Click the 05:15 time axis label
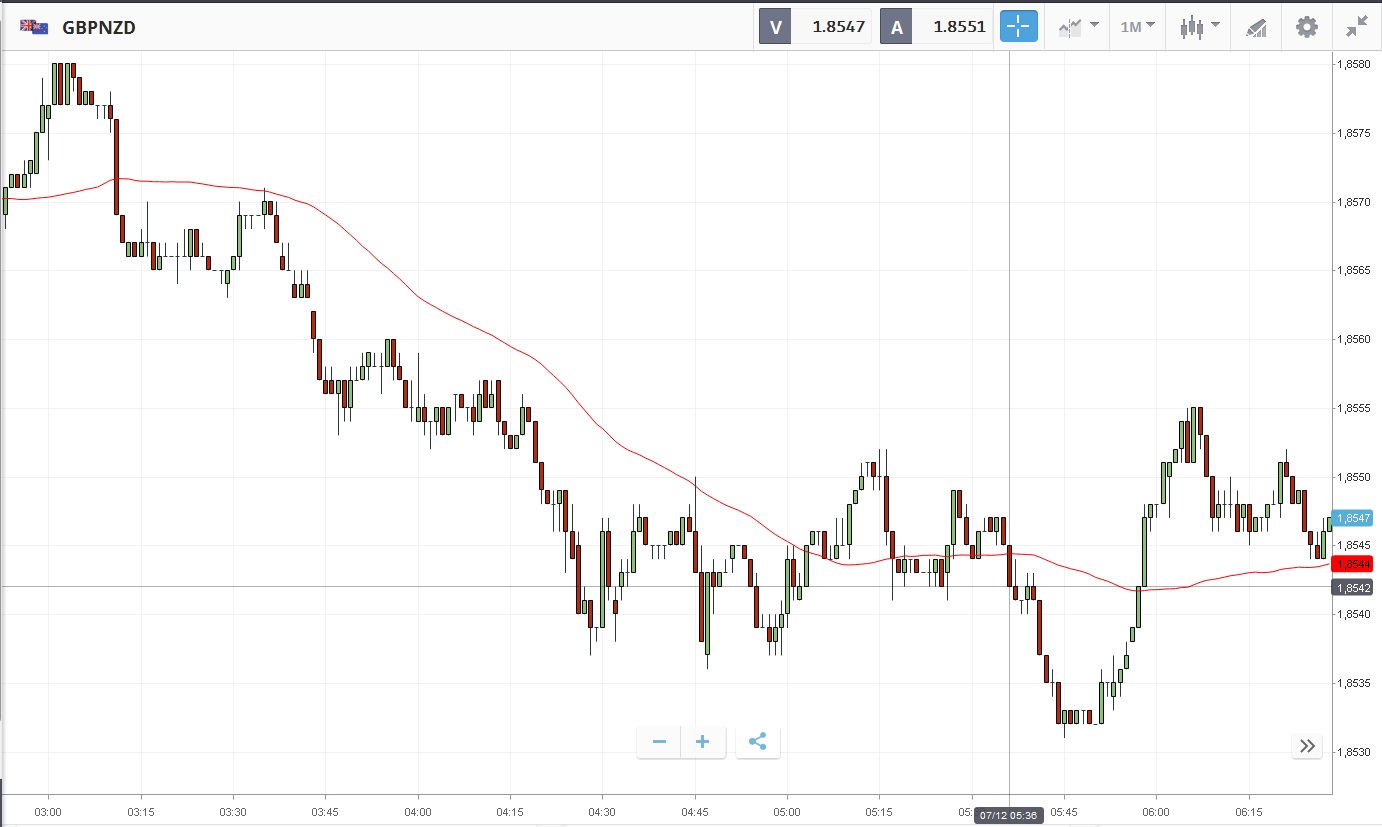This screenshot has height=827, width=1382. pyautogui.click(x=879, y=813)
